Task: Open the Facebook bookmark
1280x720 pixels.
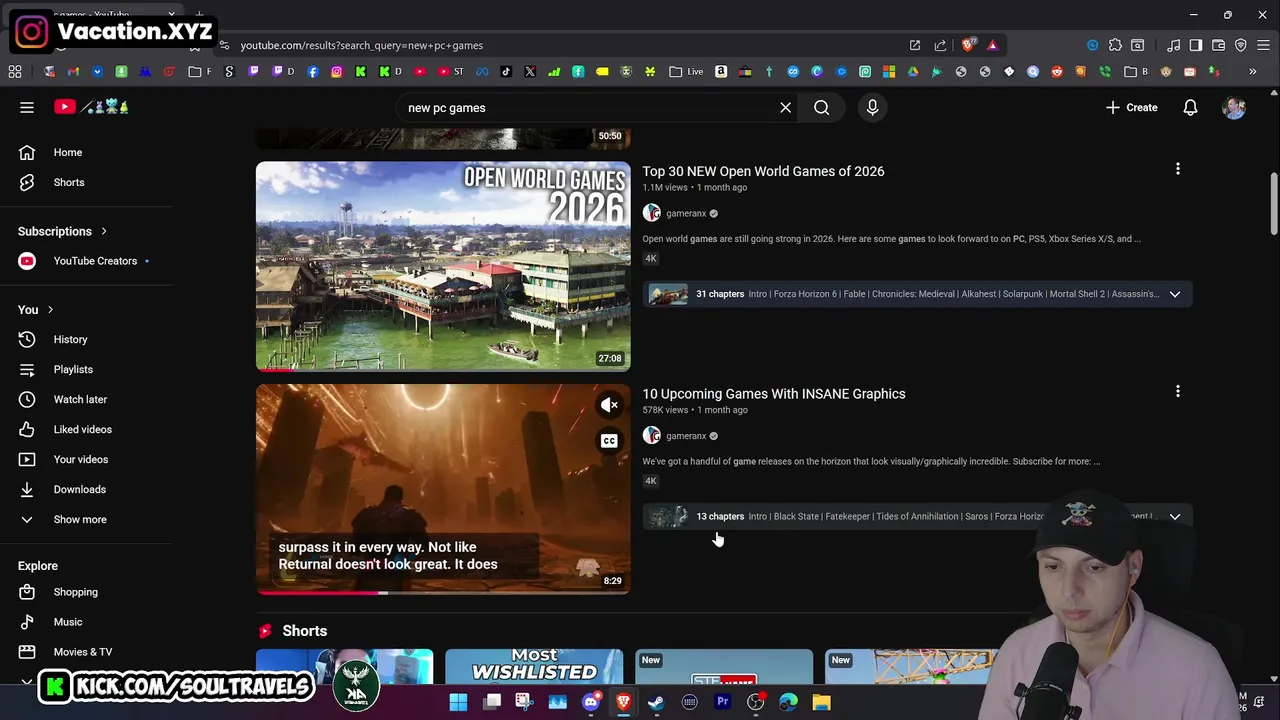Action: pos(313,72)
